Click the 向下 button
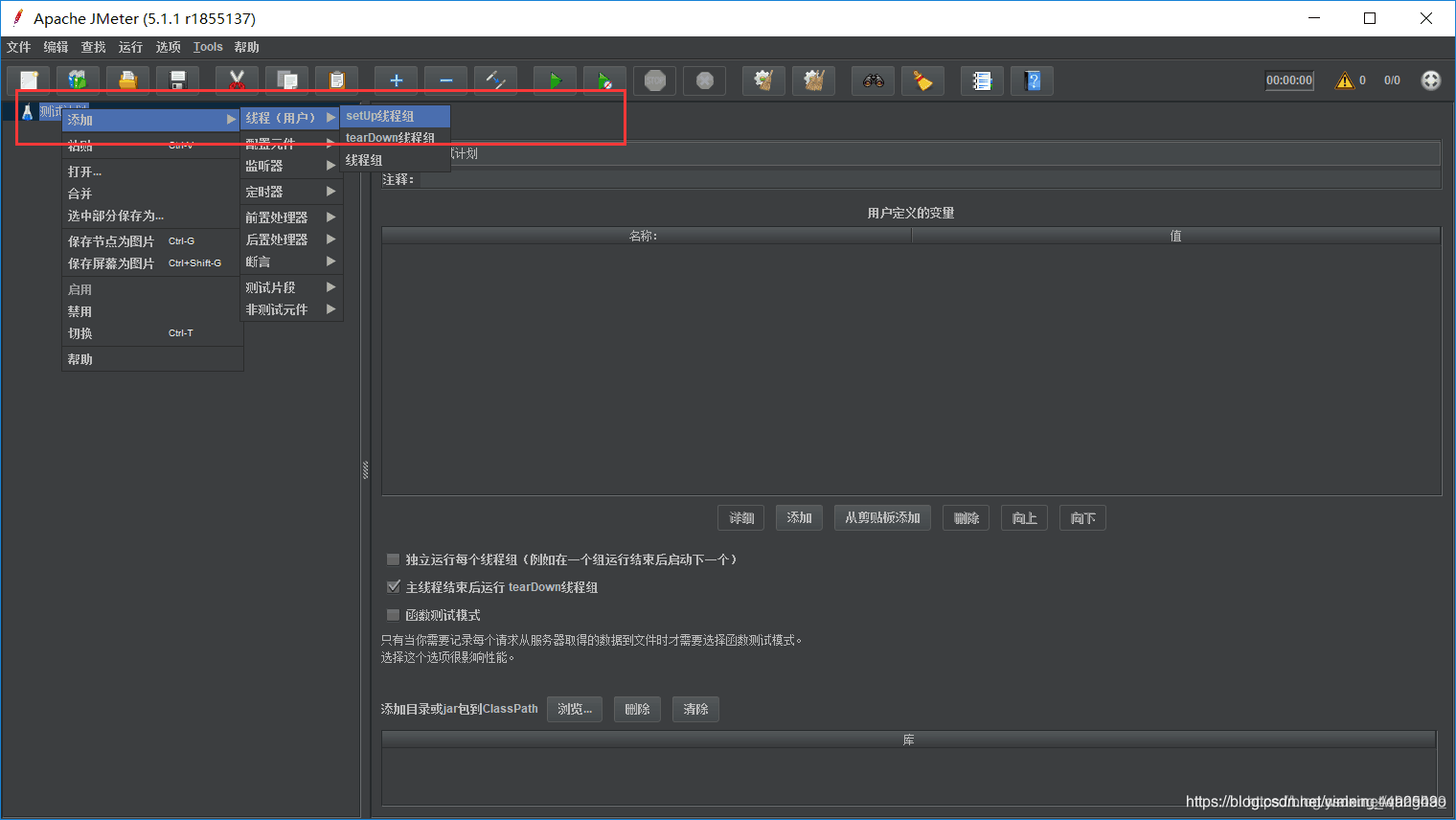 (1083, 518)
